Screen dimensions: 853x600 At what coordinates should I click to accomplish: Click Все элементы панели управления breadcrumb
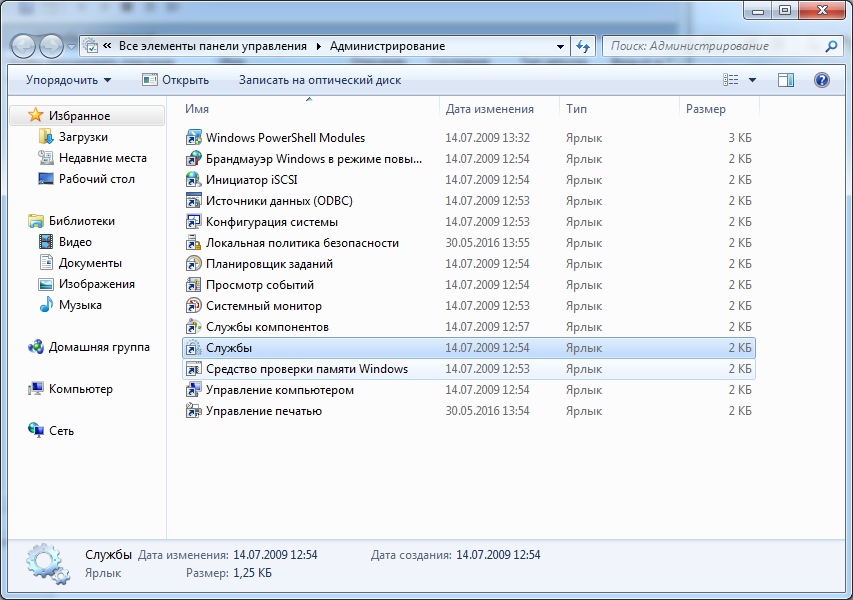click(x=214, y=46)
